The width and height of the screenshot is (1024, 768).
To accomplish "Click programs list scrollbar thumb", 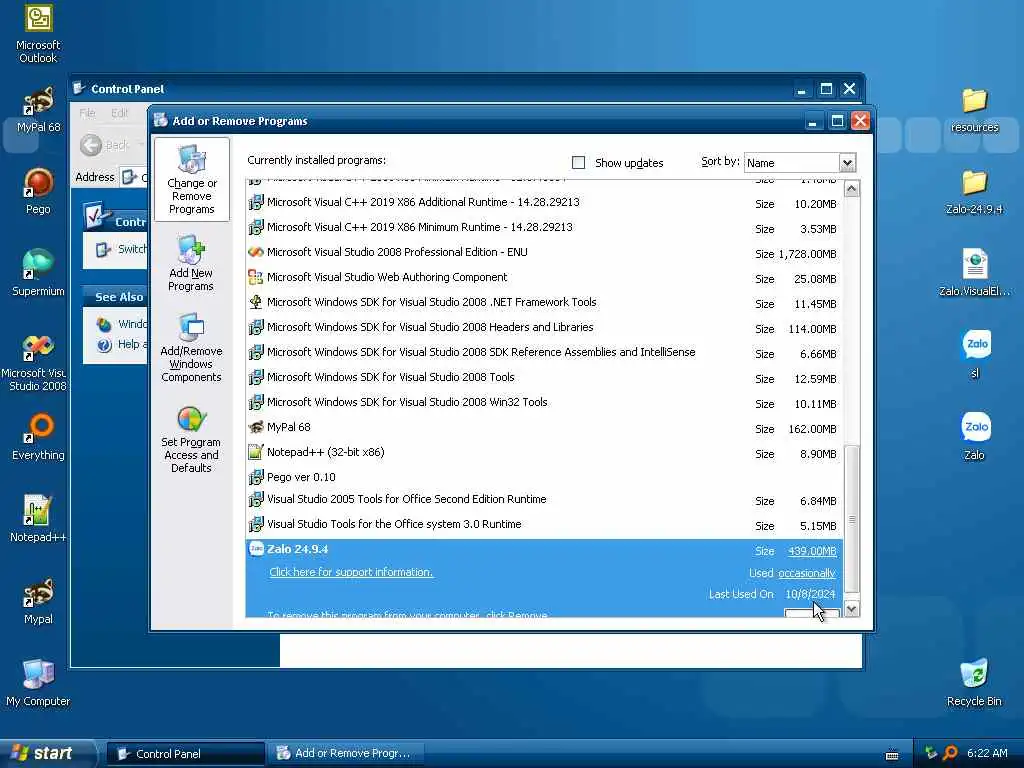I will [852, 519].
